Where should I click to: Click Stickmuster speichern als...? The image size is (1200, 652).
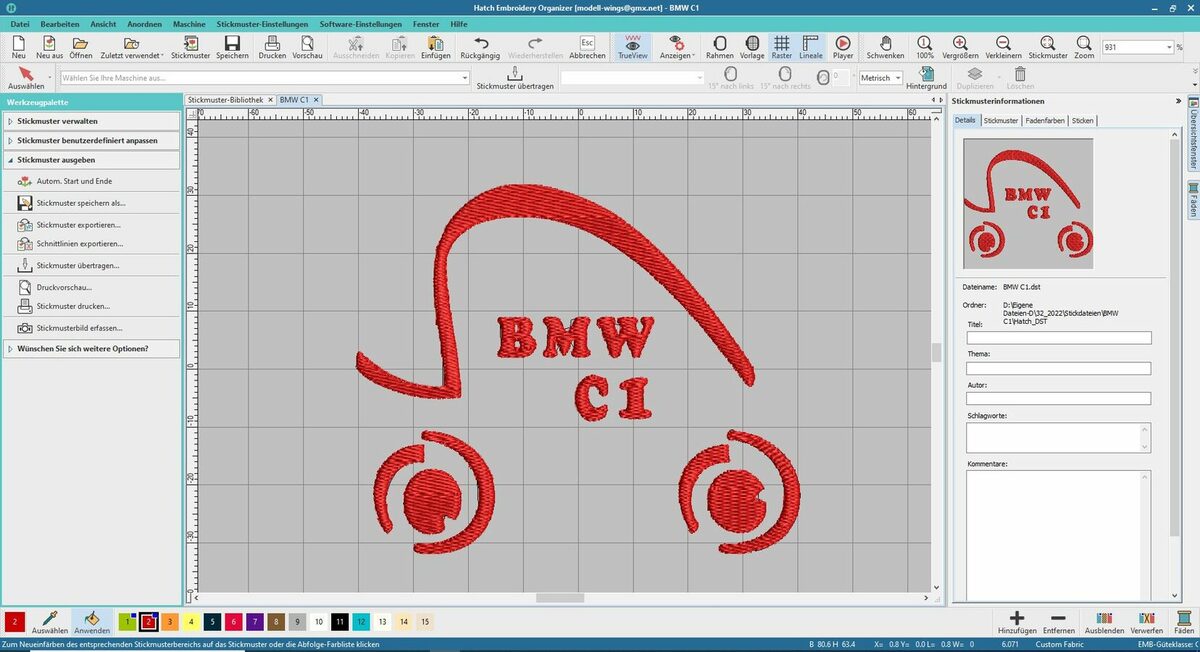click(81, 203)
